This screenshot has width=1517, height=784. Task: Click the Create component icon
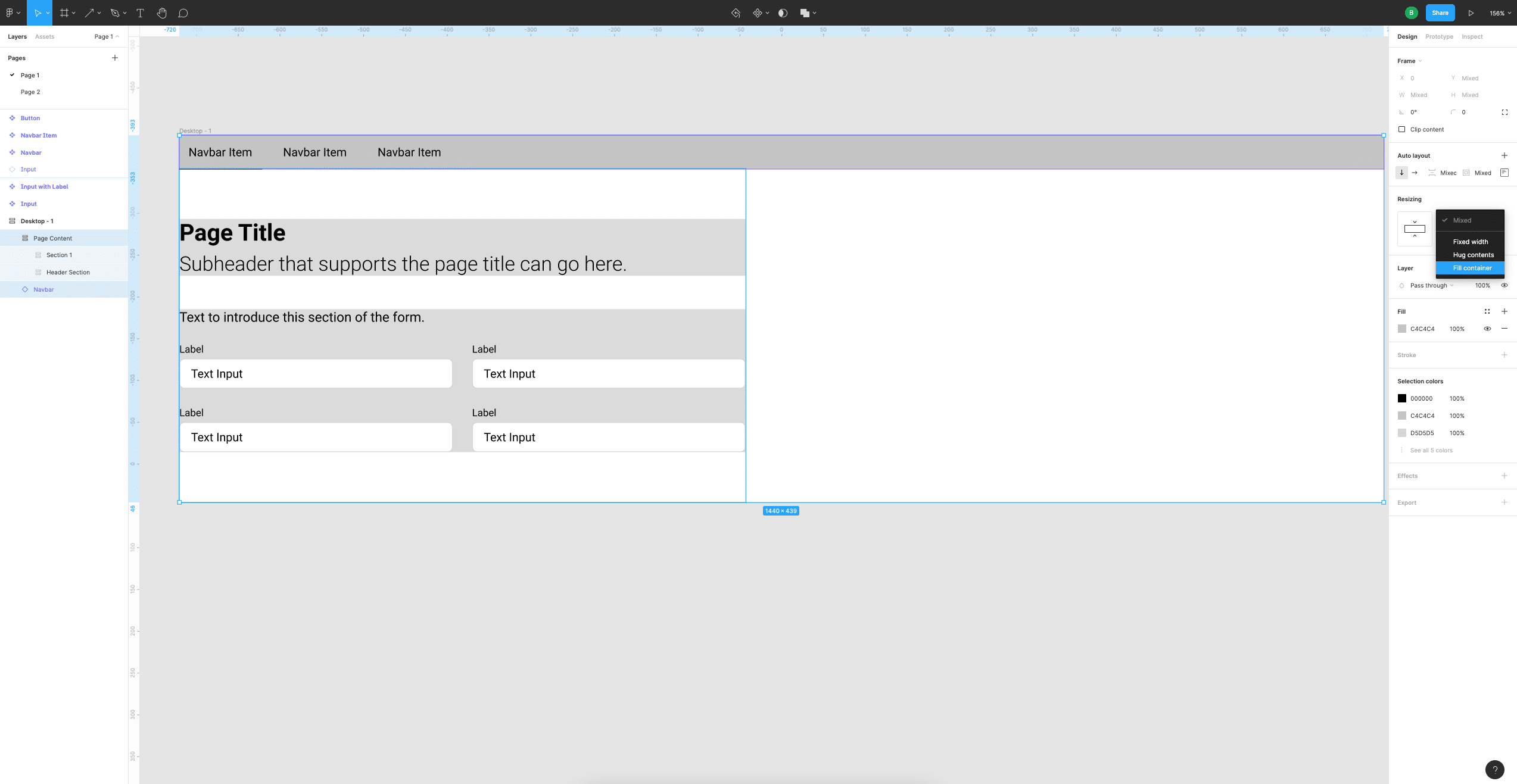coord(757,13)
